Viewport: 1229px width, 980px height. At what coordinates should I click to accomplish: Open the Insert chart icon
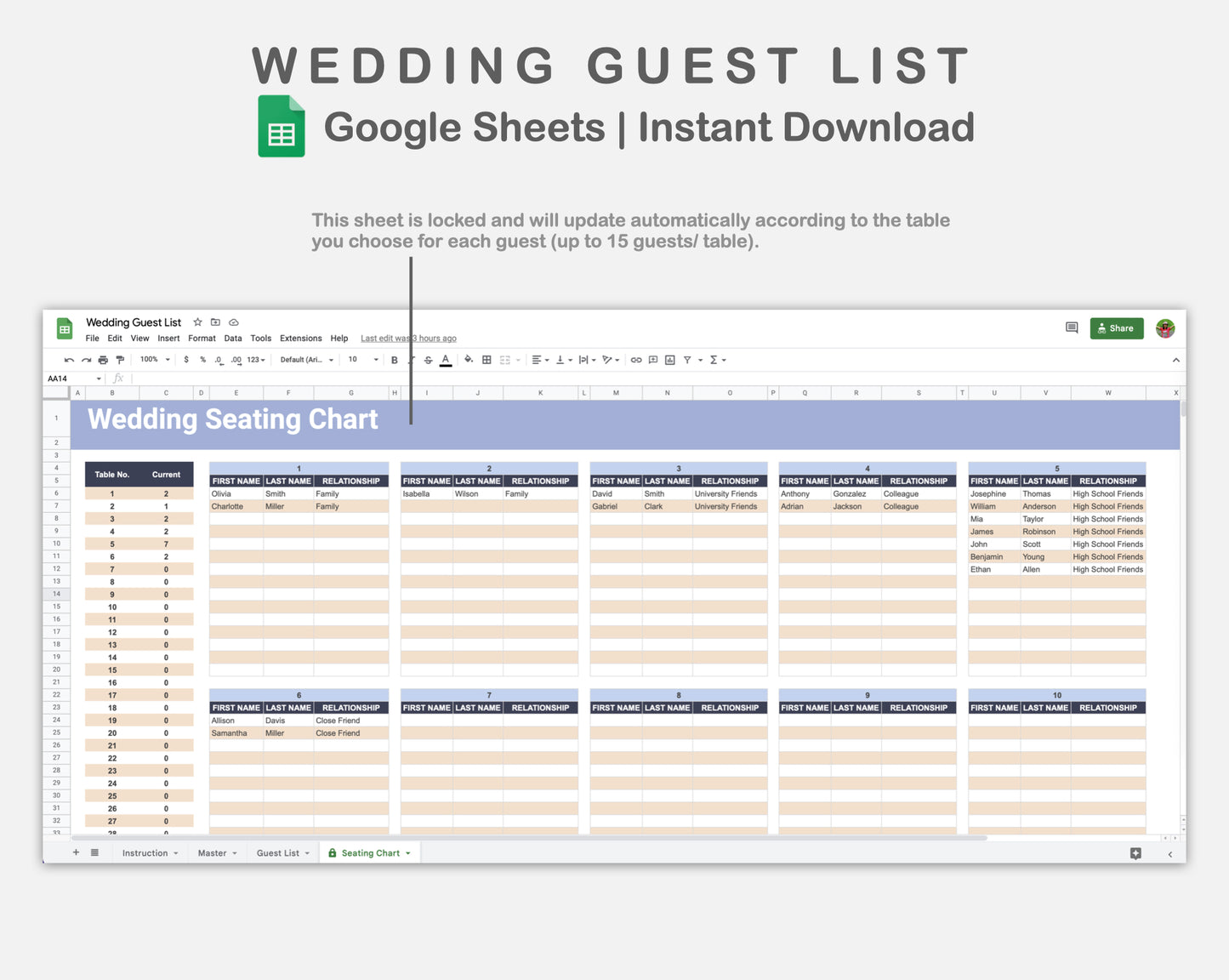(669, 359)
